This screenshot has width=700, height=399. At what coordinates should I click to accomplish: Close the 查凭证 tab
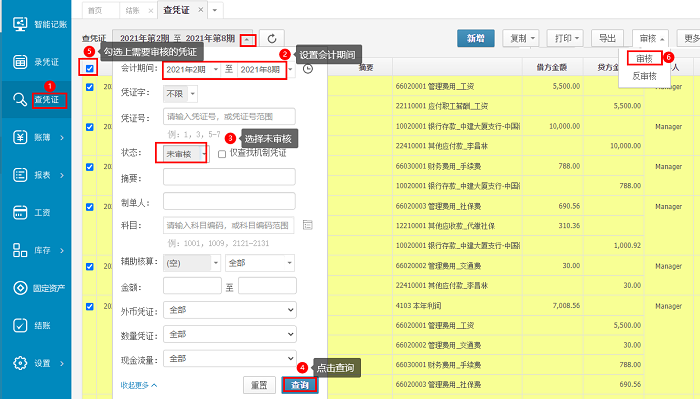(x=201, y=9)
